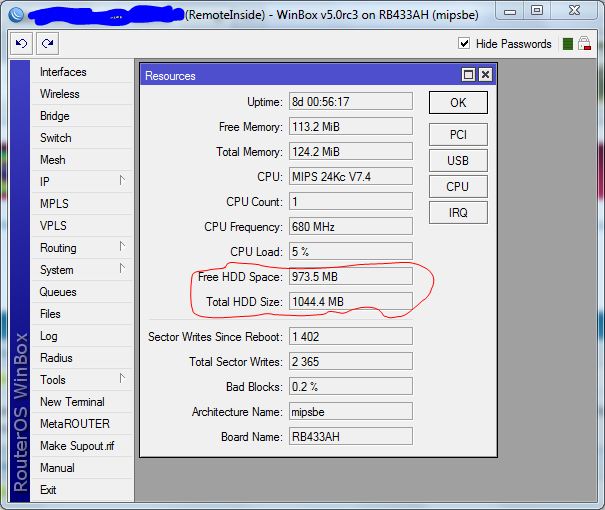Click the "Sector Writes Since Reboot:" label
605x510 pixels.
pos(215,337)
